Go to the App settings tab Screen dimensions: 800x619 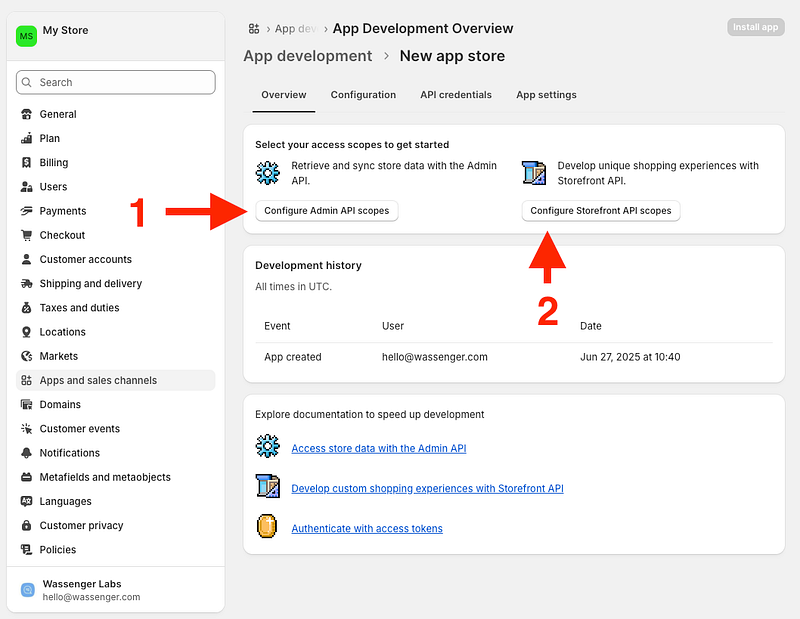tap(546, 95)
